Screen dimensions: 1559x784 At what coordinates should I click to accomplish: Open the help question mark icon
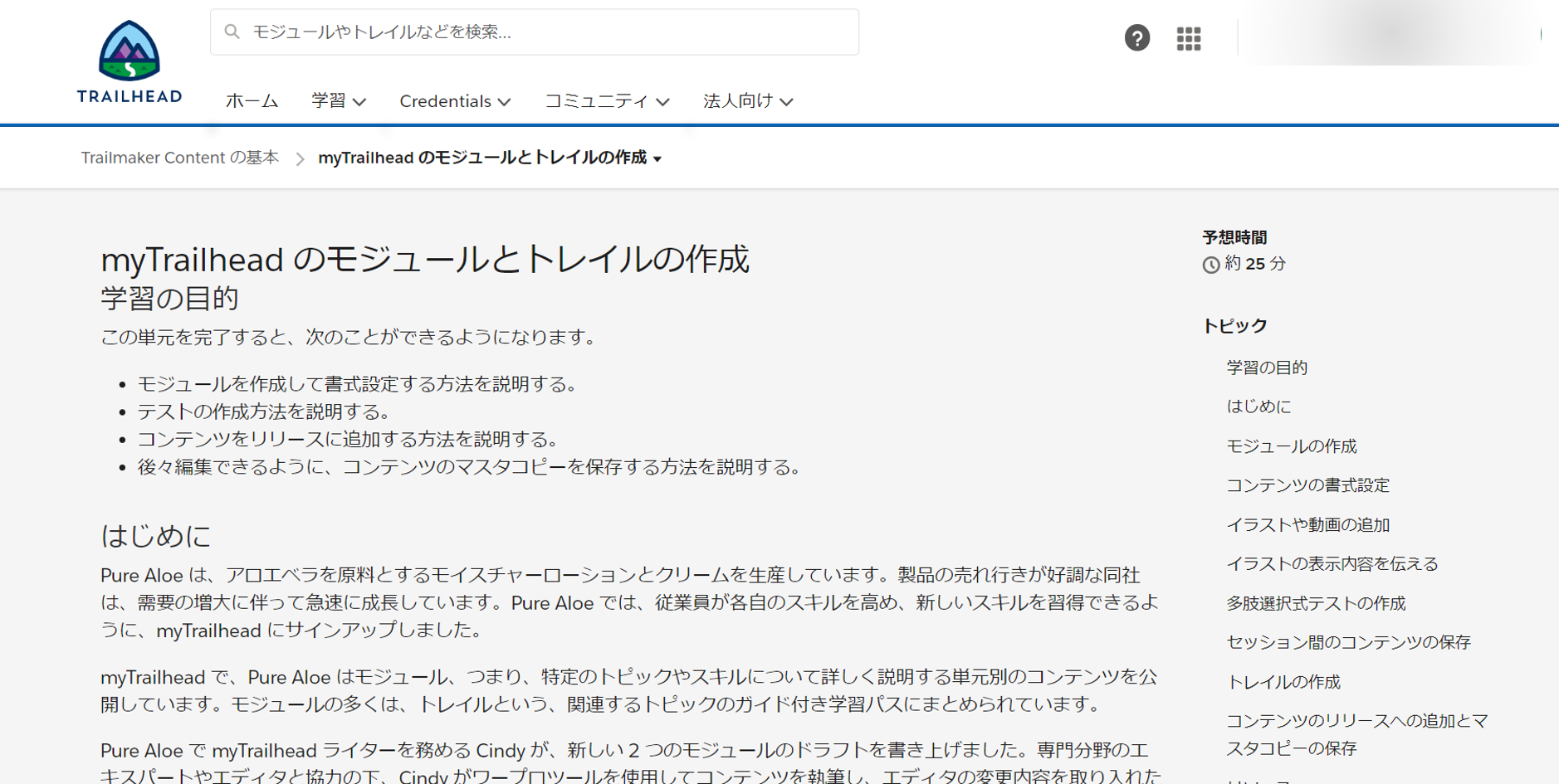click(1136, 38)
